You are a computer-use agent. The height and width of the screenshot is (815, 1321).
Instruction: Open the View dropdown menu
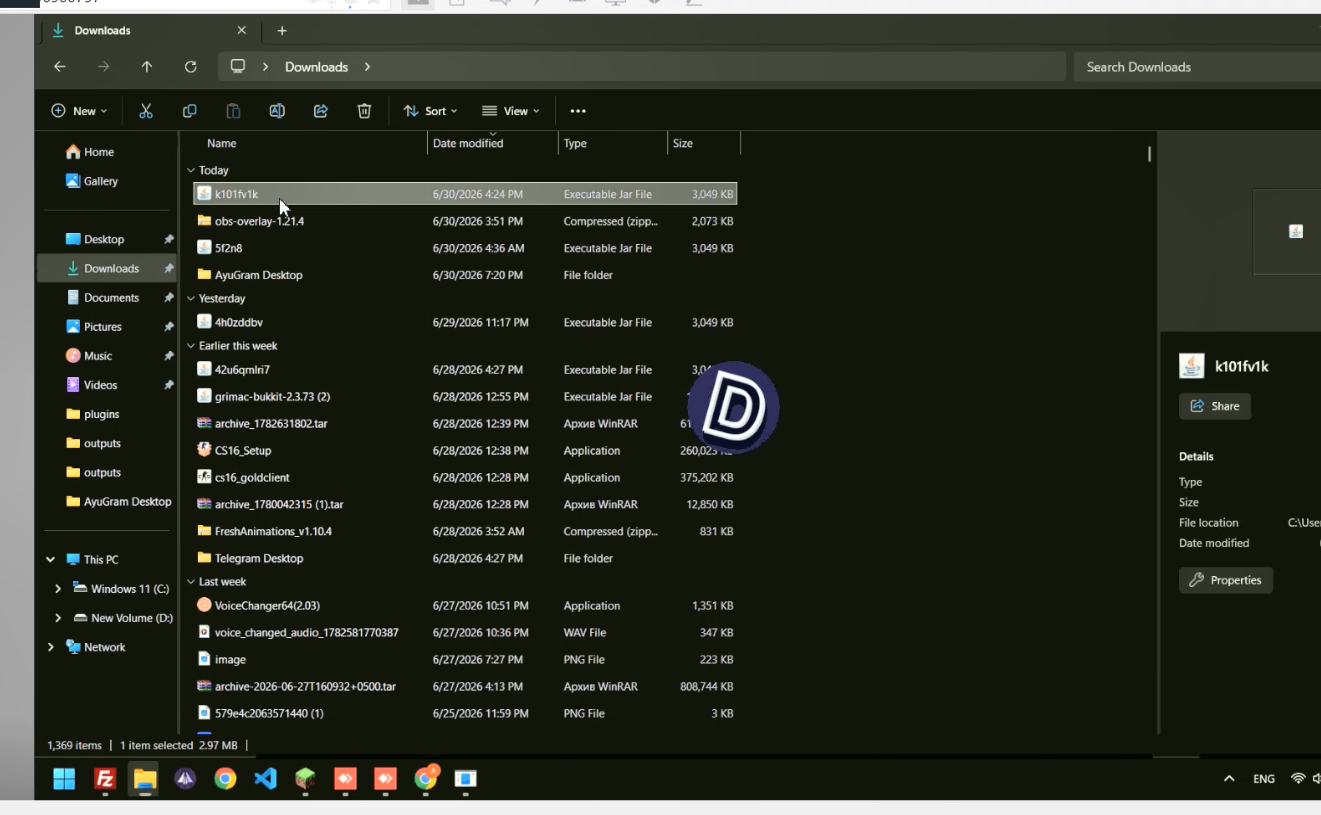[510, 111]
